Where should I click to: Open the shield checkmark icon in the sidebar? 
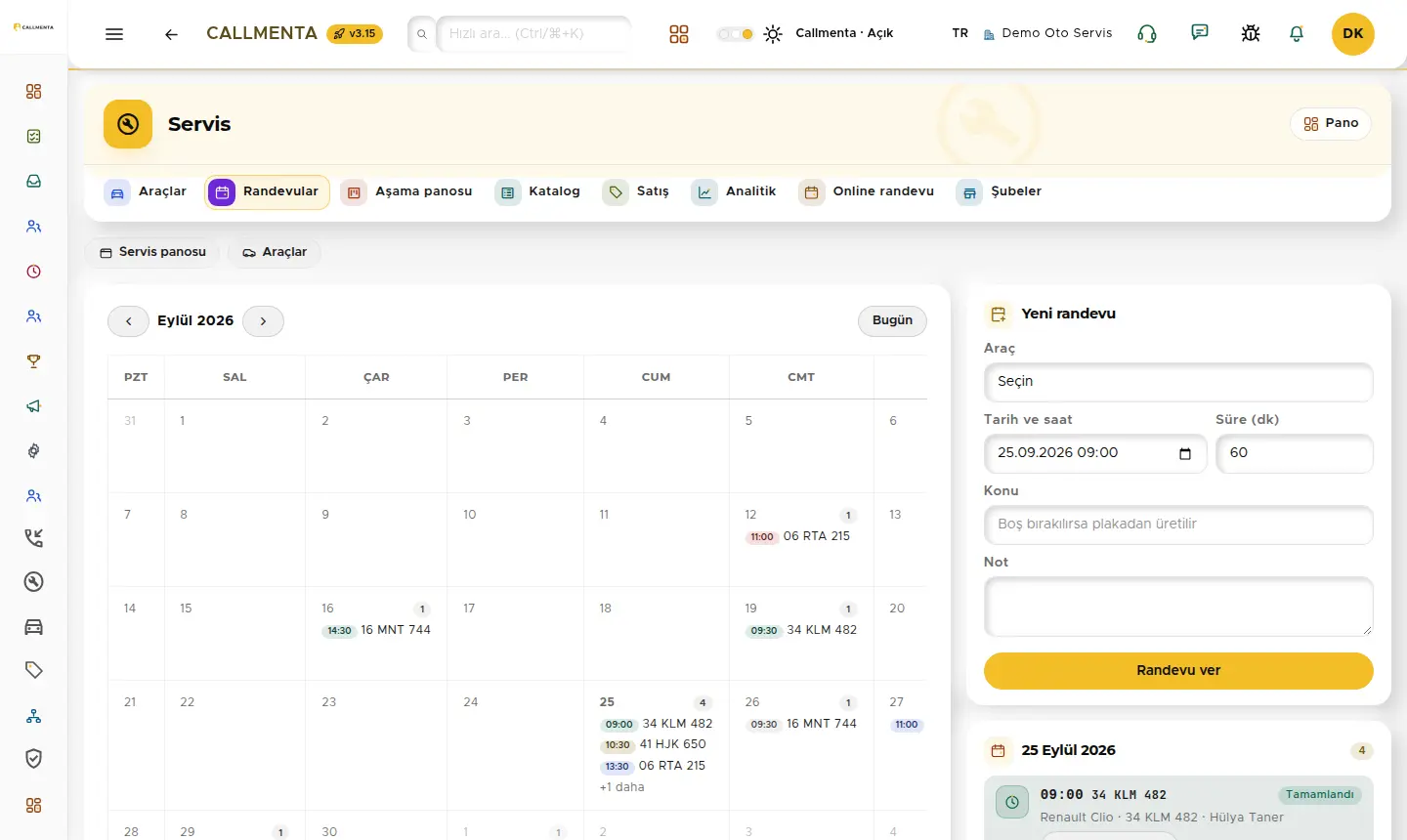point(34,759)
